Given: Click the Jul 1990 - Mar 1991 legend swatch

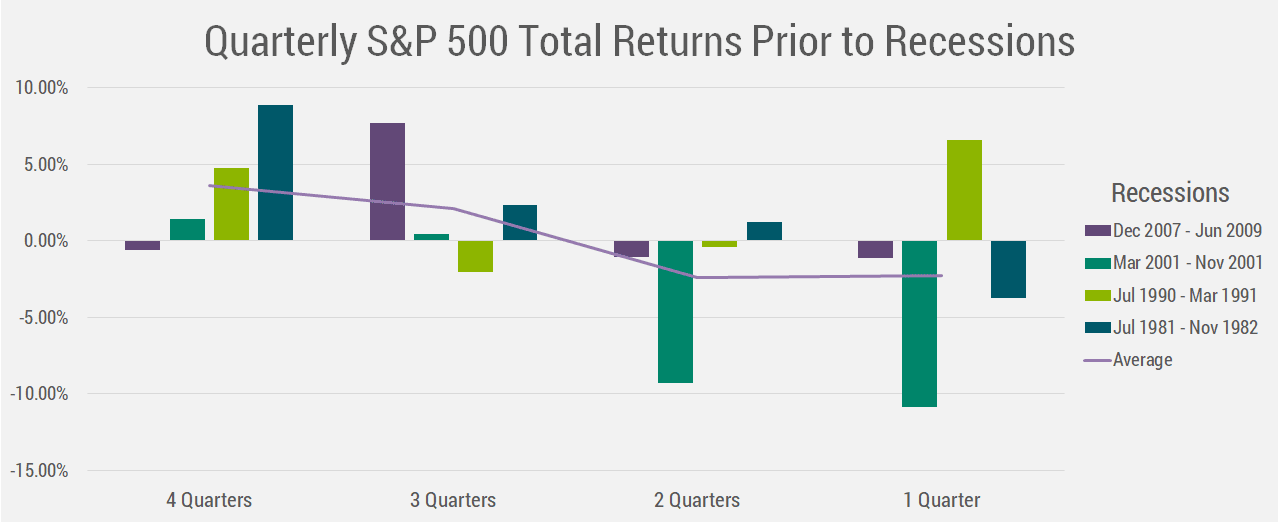Looking at the screenshot, I should click(1096, 295).
